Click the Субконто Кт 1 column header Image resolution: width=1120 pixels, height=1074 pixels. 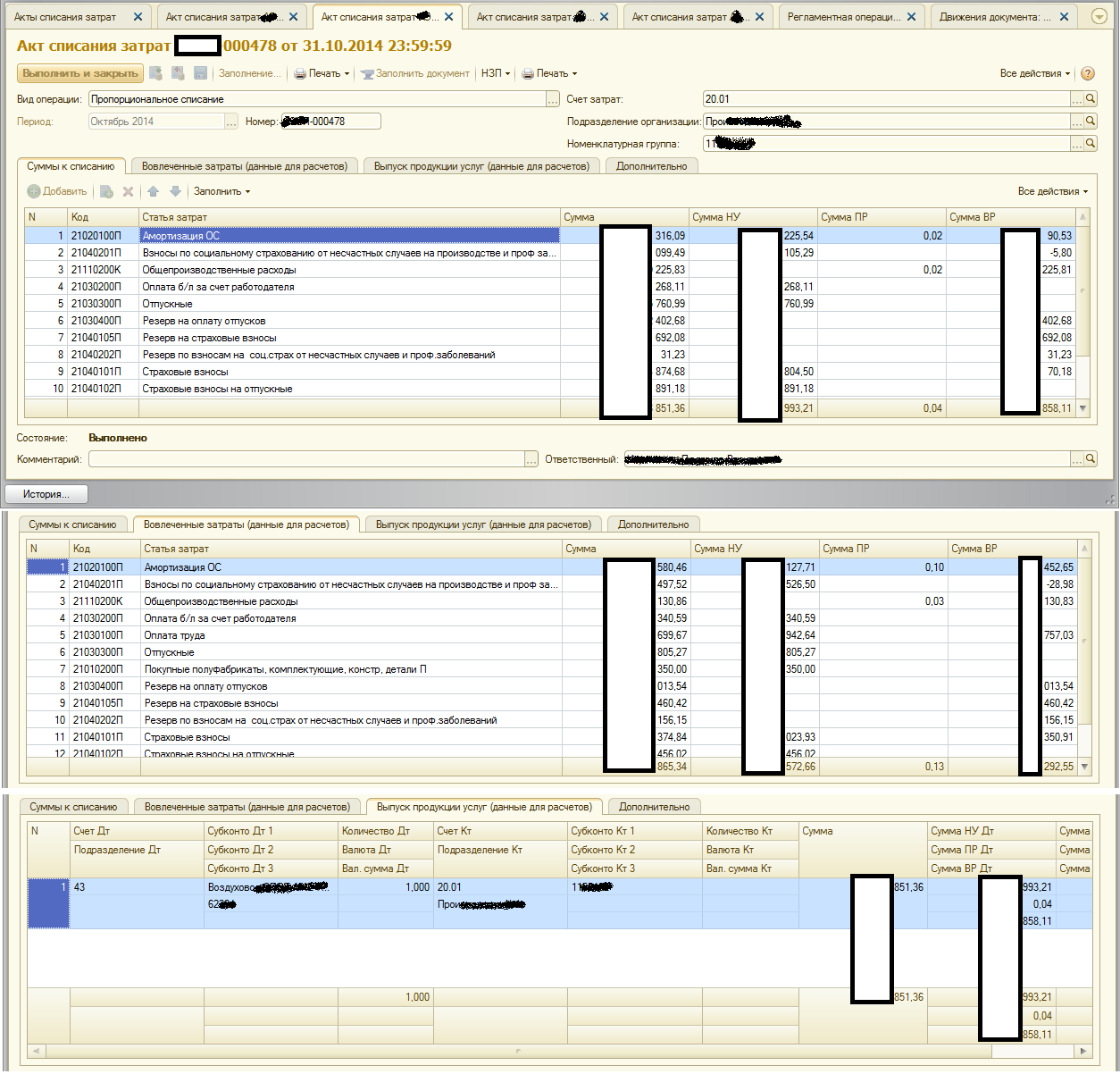634,831
